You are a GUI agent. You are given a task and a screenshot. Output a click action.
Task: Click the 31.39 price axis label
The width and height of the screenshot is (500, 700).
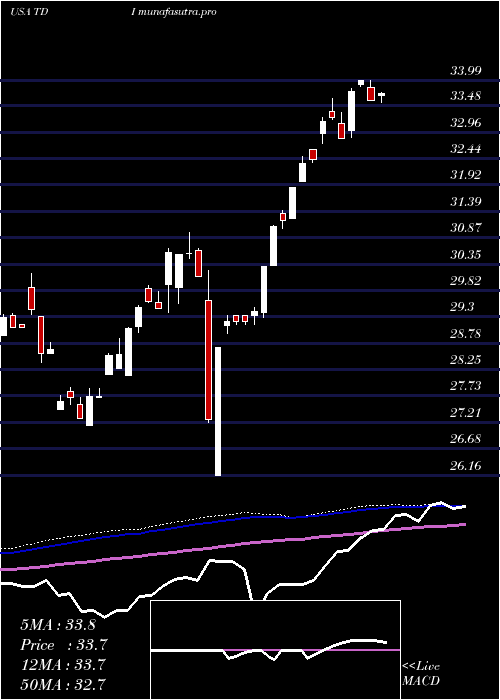pyautogui.click(x=466, y=202)
